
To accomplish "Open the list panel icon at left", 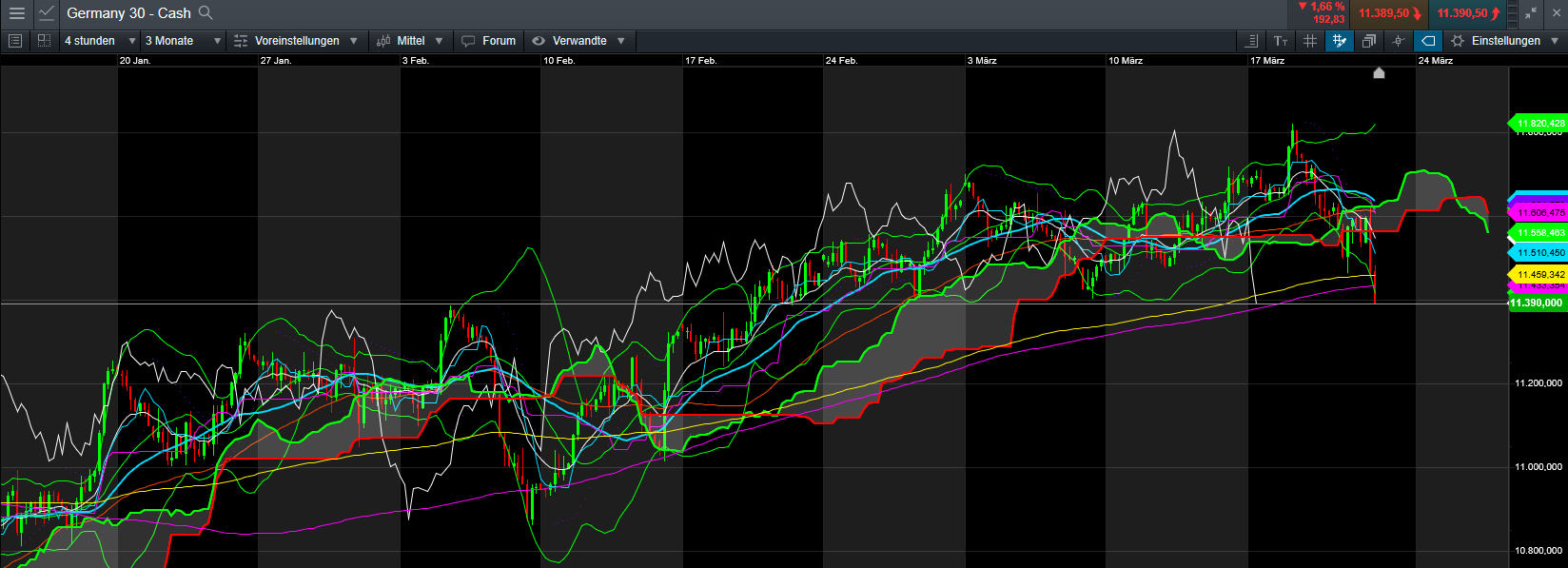I will coord(15,41).
